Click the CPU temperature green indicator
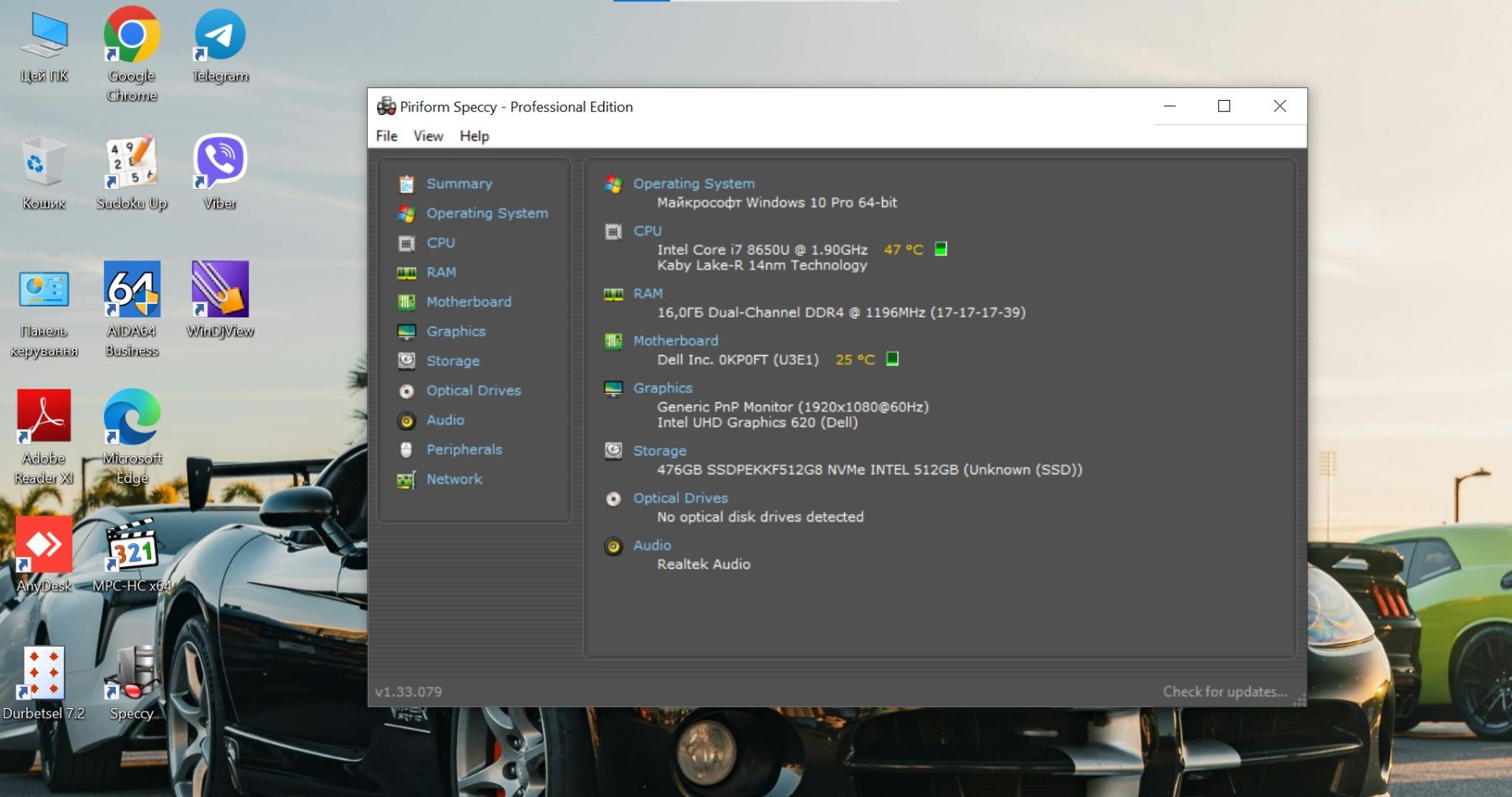Image resolution: width=1512 pixels, height=797 pixels. [941, 249]
